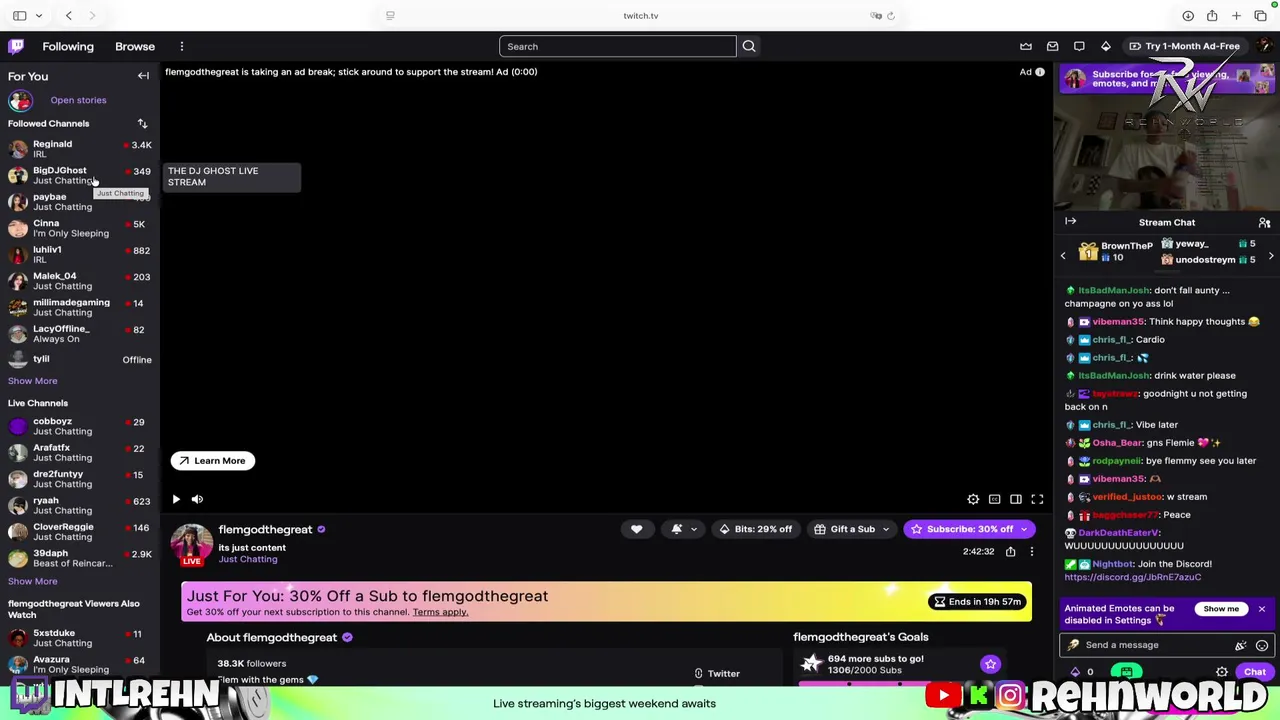This screenshot has width=1280, height=720.
Task: Toggle theatre mode
Action: pyautogui.click(x=1016, y=499)
